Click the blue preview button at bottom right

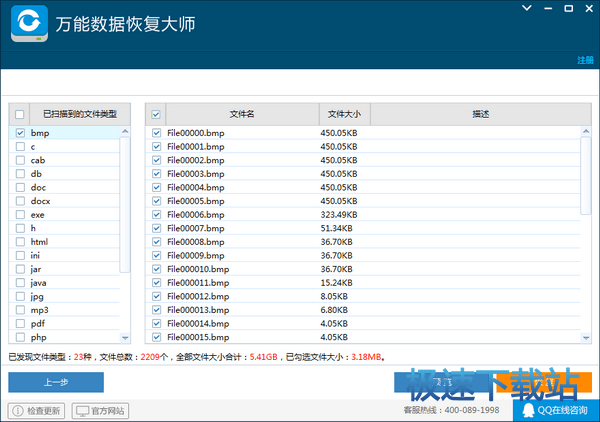coord(443,382)
